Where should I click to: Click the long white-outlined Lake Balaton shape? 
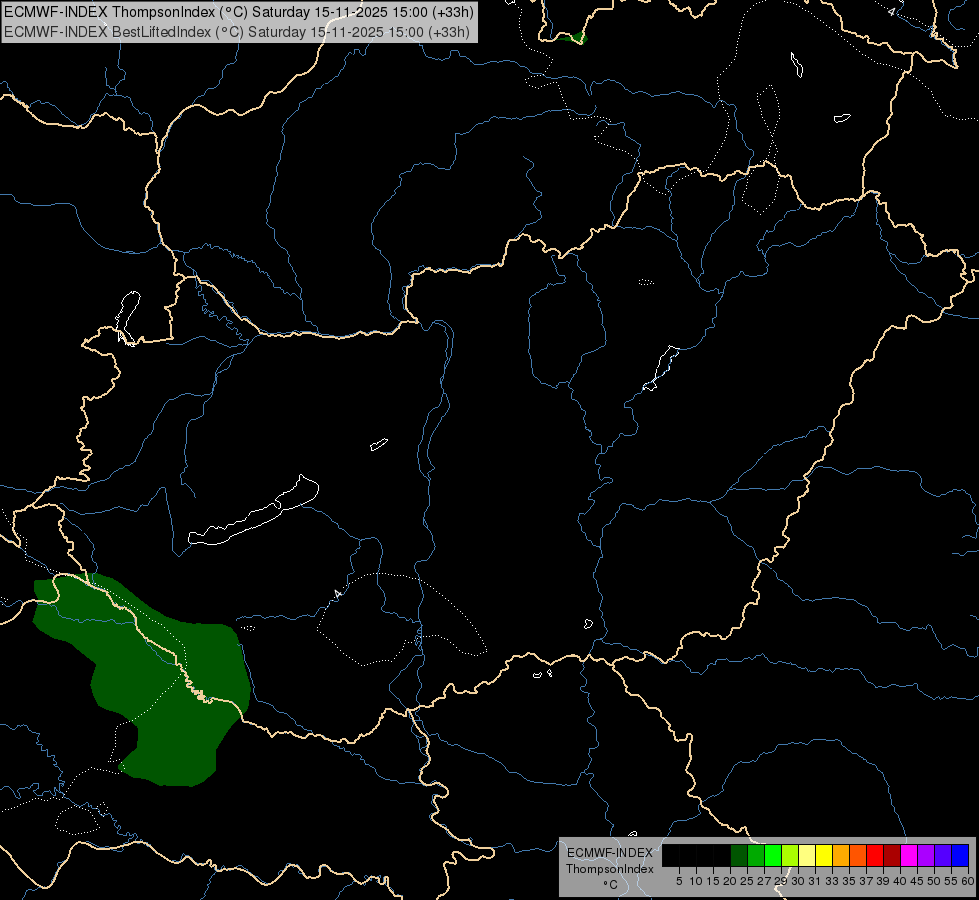[253, 512]
